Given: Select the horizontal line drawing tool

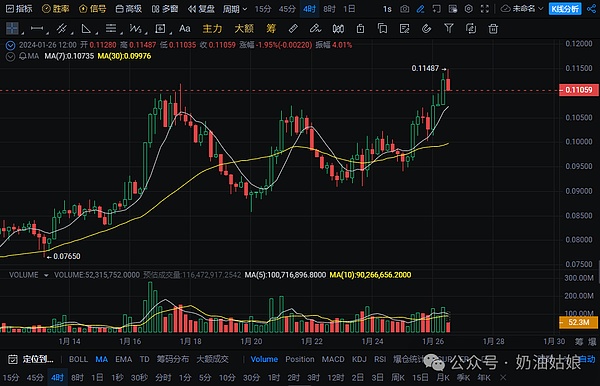Looking at the screenshot, I should pos(37,28).
